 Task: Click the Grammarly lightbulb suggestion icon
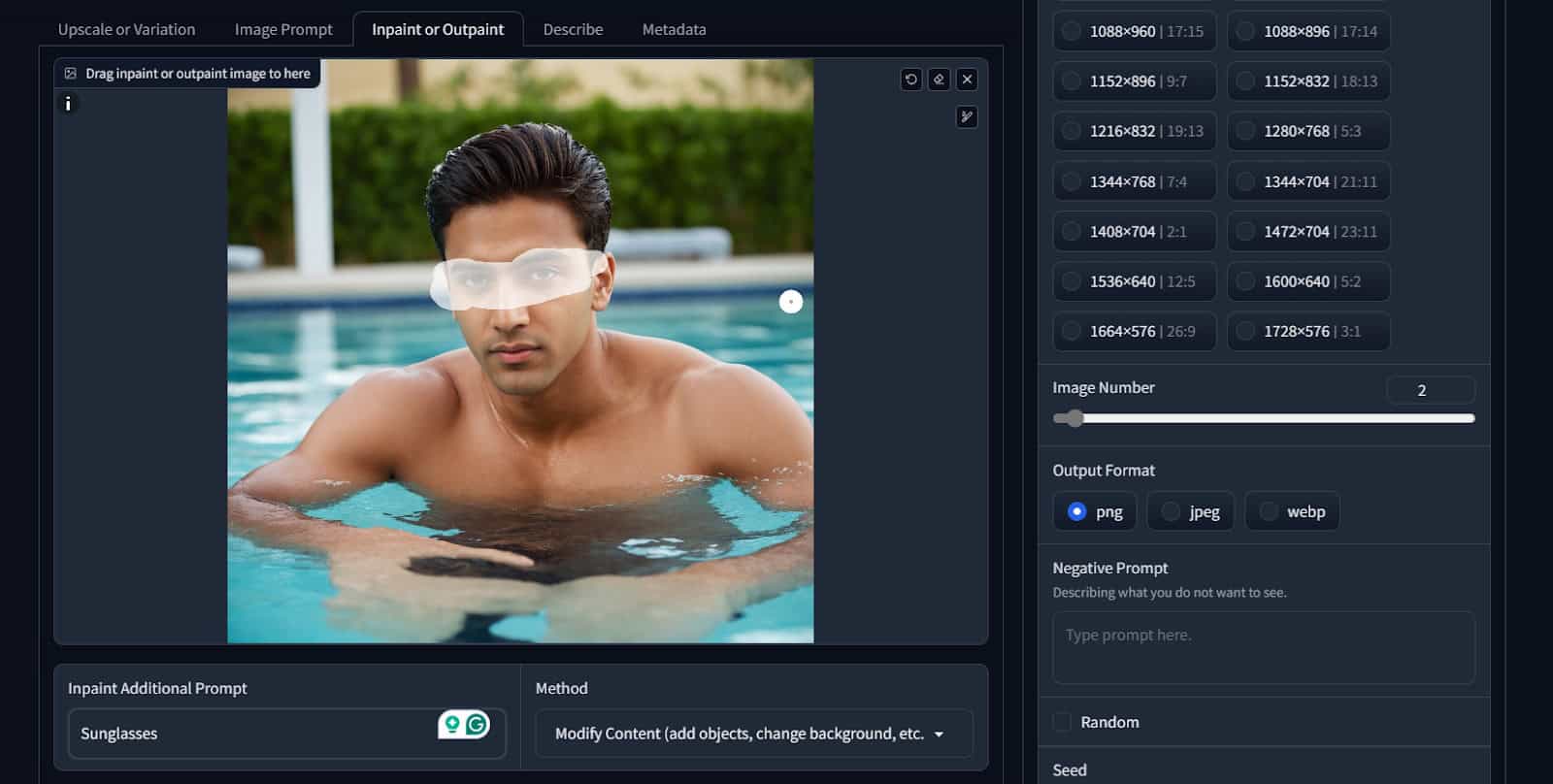click(x=451, y=724)
